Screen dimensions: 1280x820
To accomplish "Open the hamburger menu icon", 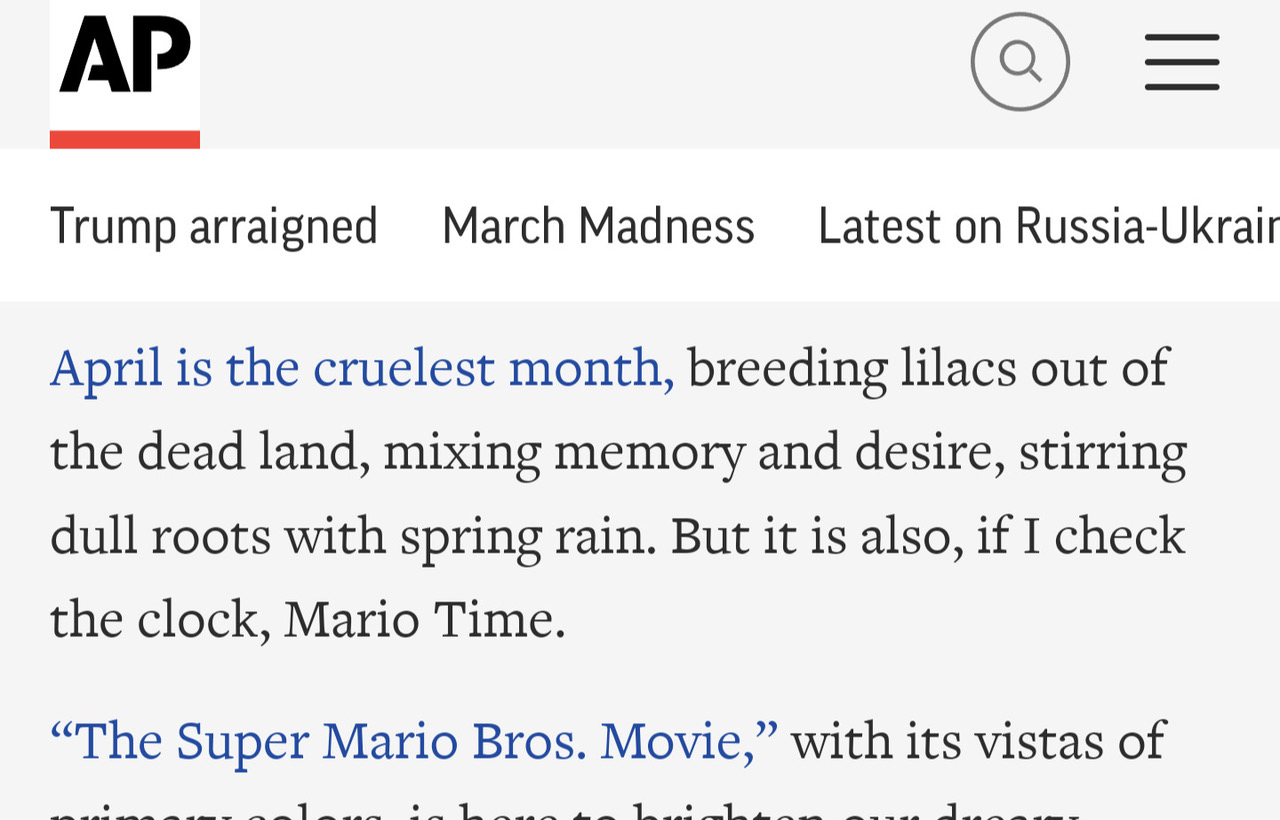I will 1182,62.
